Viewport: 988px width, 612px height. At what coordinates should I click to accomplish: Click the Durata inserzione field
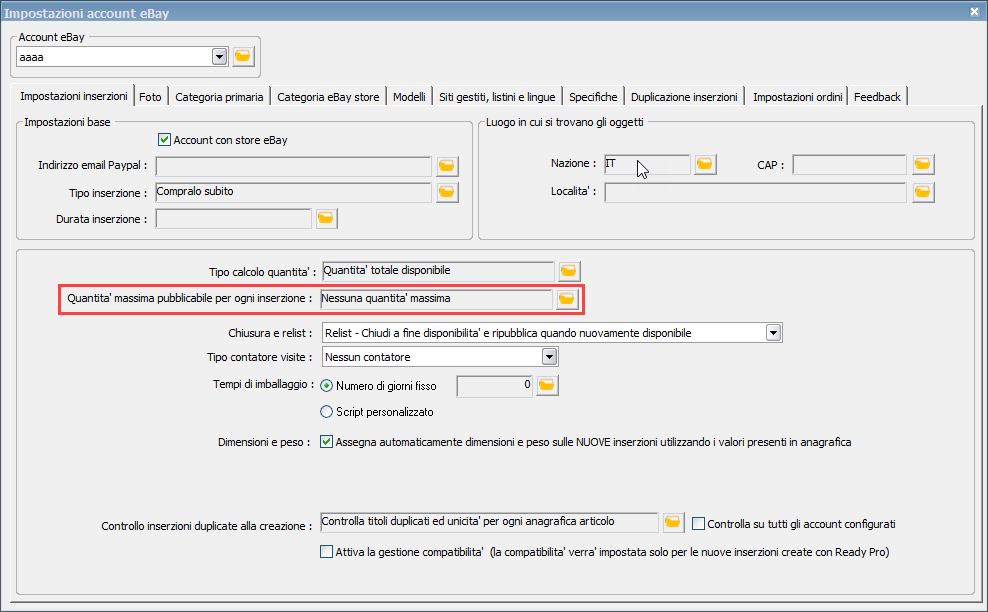[234, 218]
